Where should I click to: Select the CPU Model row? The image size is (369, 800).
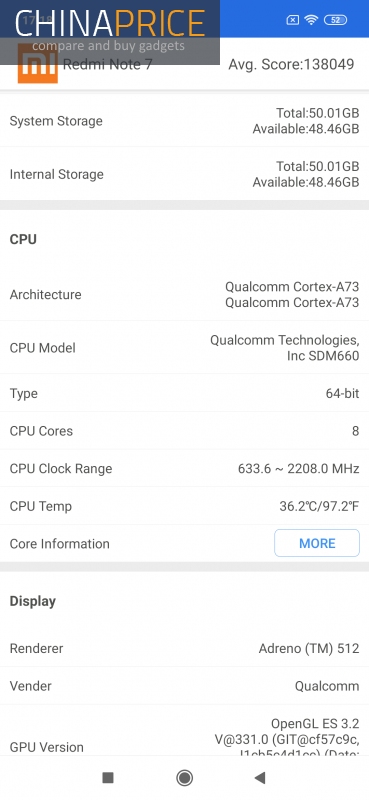[184, 347]
